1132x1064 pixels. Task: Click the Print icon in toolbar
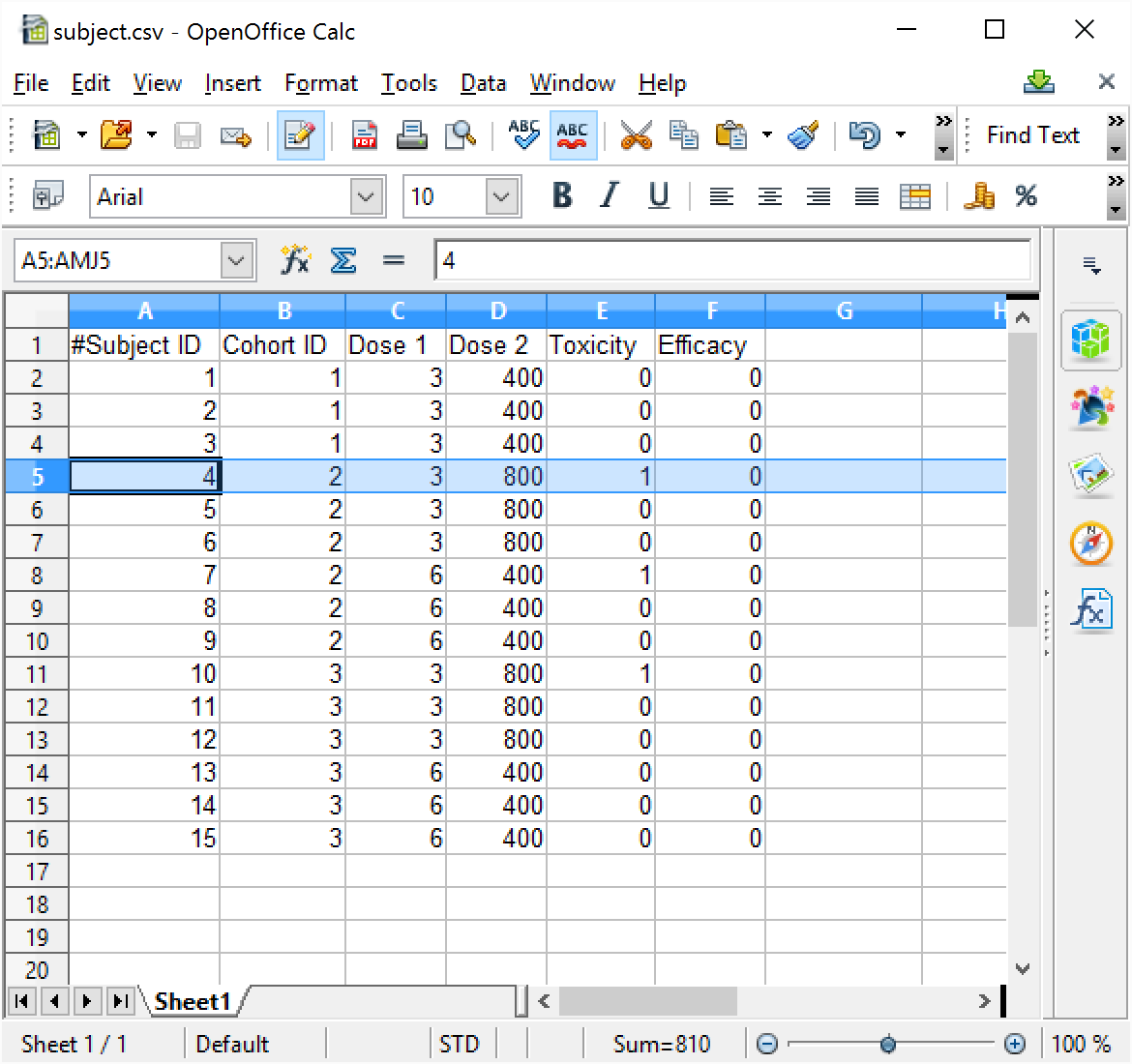tap(412, 135)
